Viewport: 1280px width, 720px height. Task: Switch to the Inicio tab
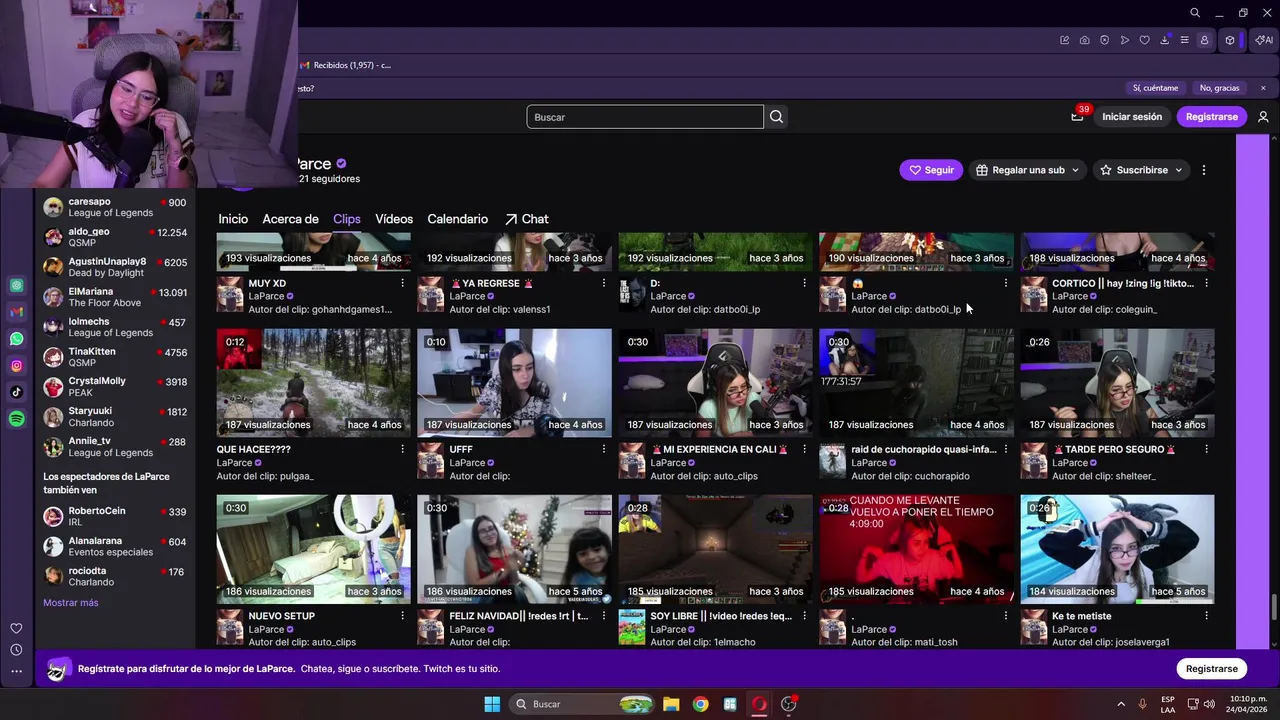point(233,219)
